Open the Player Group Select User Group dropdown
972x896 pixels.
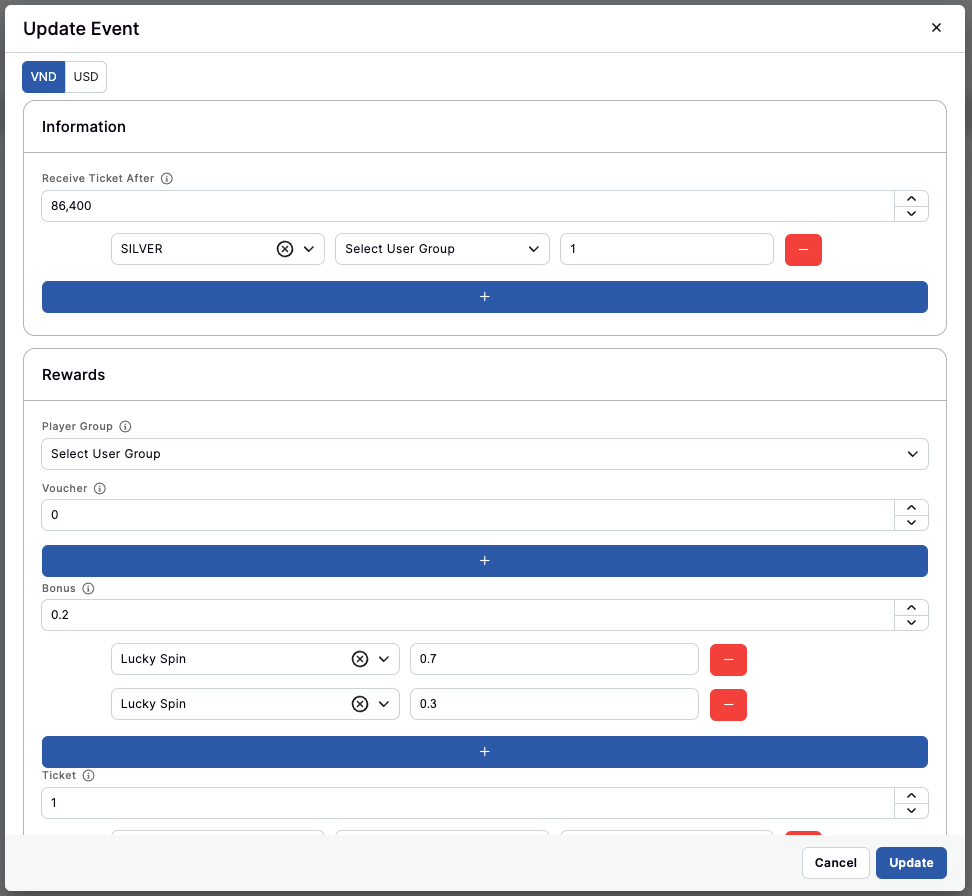(x=484, y=454)
